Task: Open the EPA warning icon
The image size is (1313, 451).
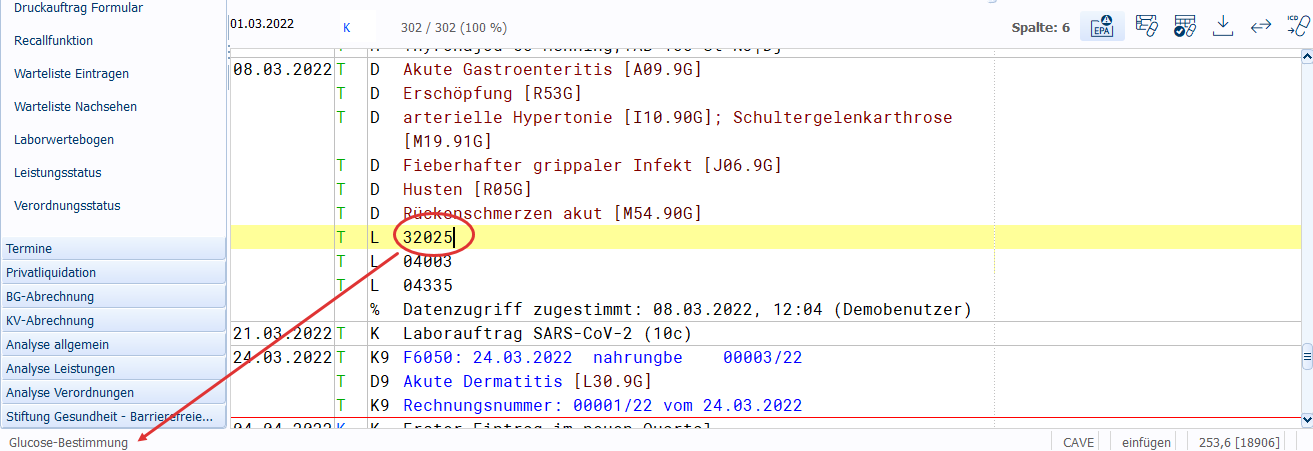Action: coord(1102,26)
